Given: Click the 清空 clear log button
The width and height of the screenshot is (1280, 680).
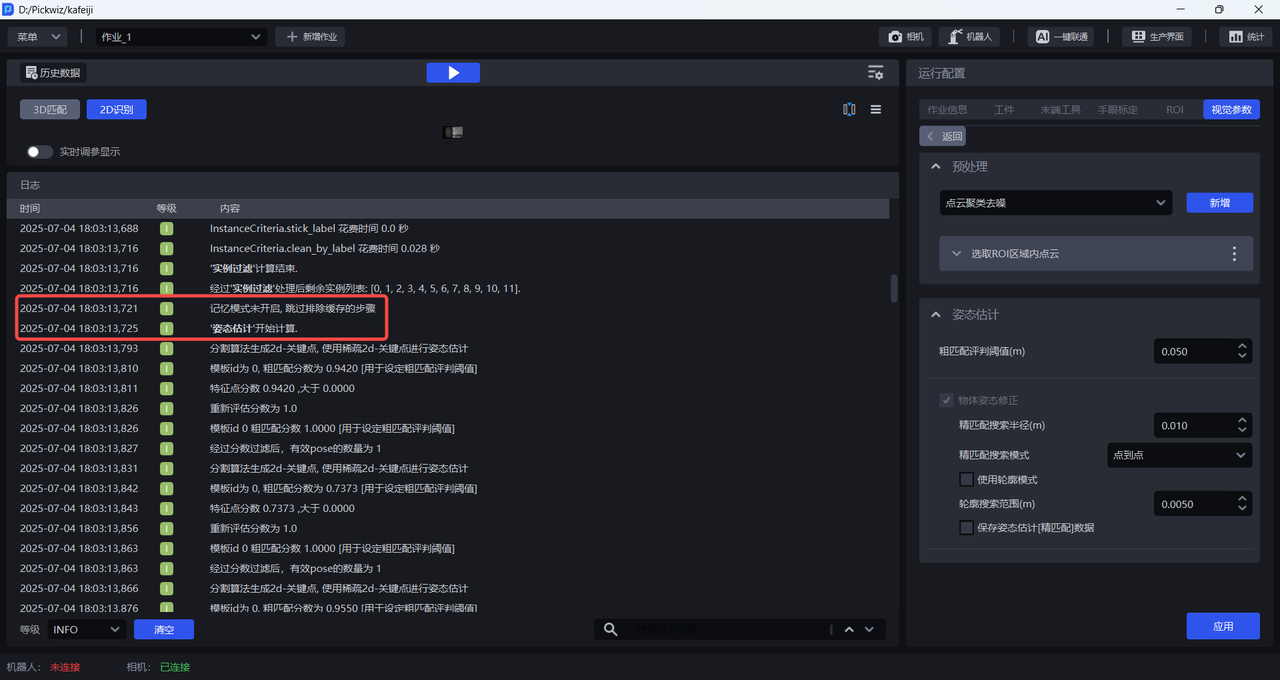Looking at the screenshot, I should [x=163, y=629].
